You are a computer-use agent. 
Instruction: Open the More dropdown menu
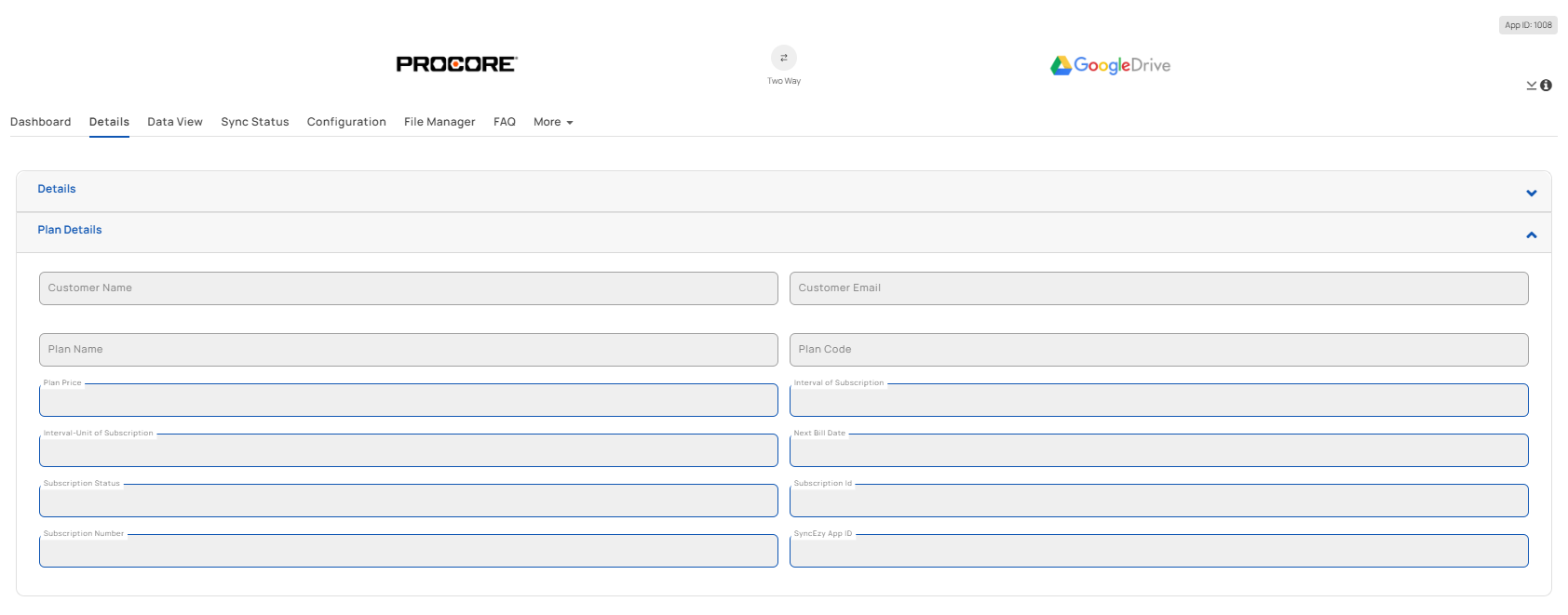pos(552,122)
